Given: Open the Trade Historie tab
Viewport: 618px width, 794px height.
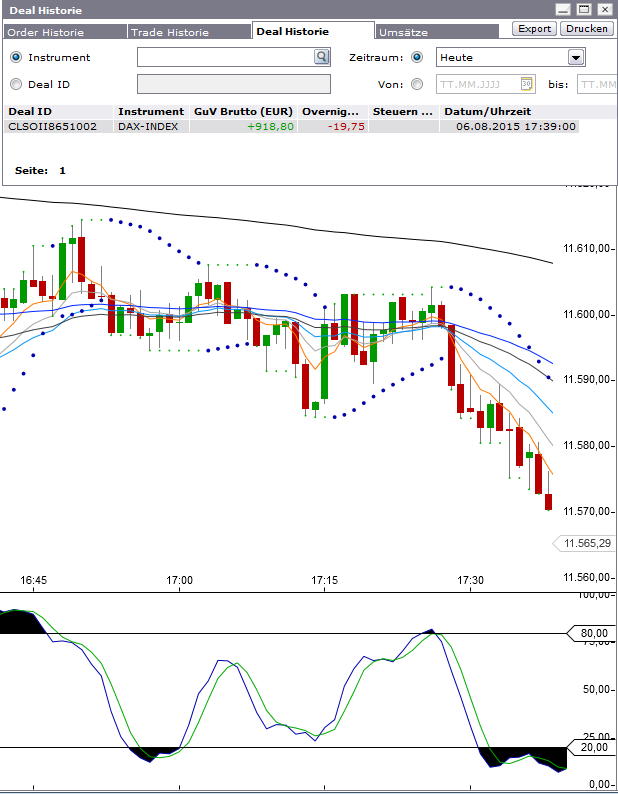Looking at the screenshot, I should click(x=190, y=32).
